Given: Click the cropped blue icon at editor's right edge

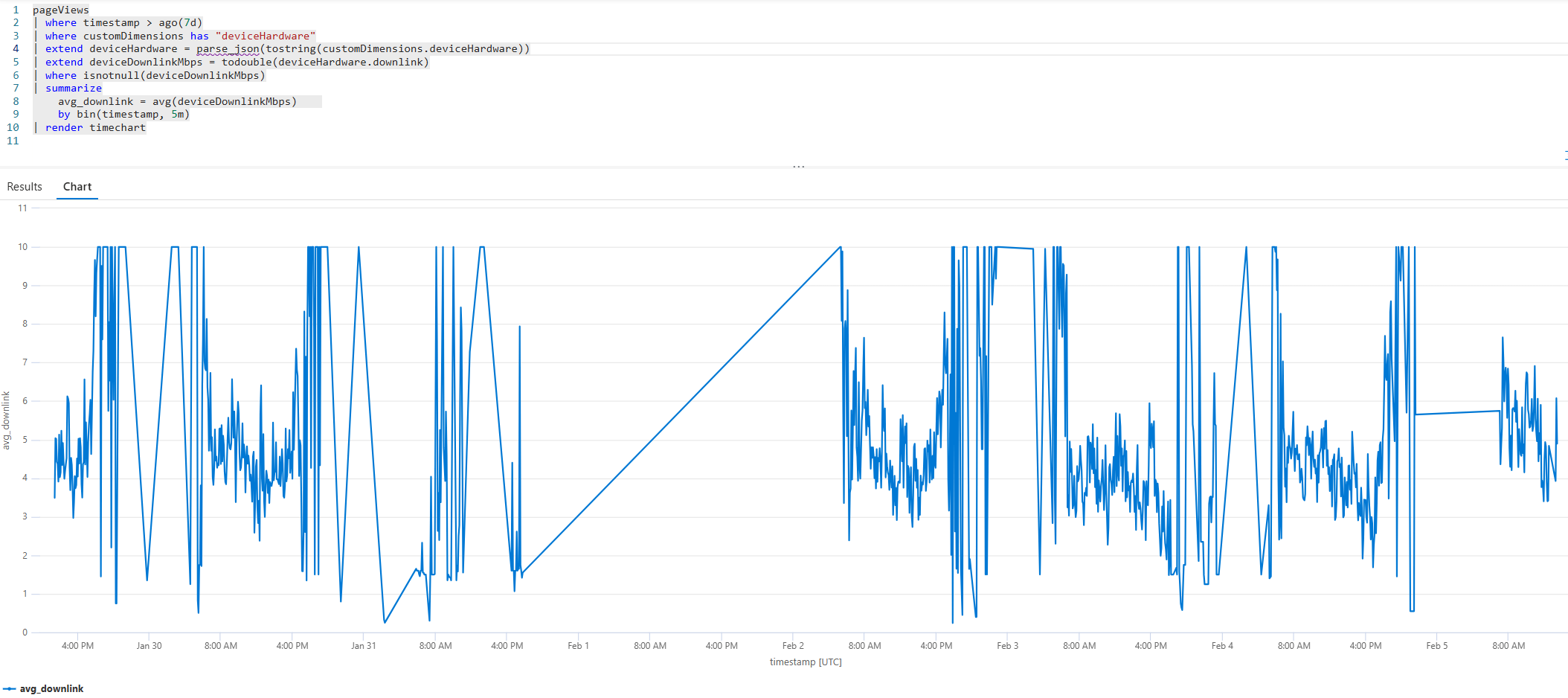Looking at the screenshot, I should click(1565, 155).
